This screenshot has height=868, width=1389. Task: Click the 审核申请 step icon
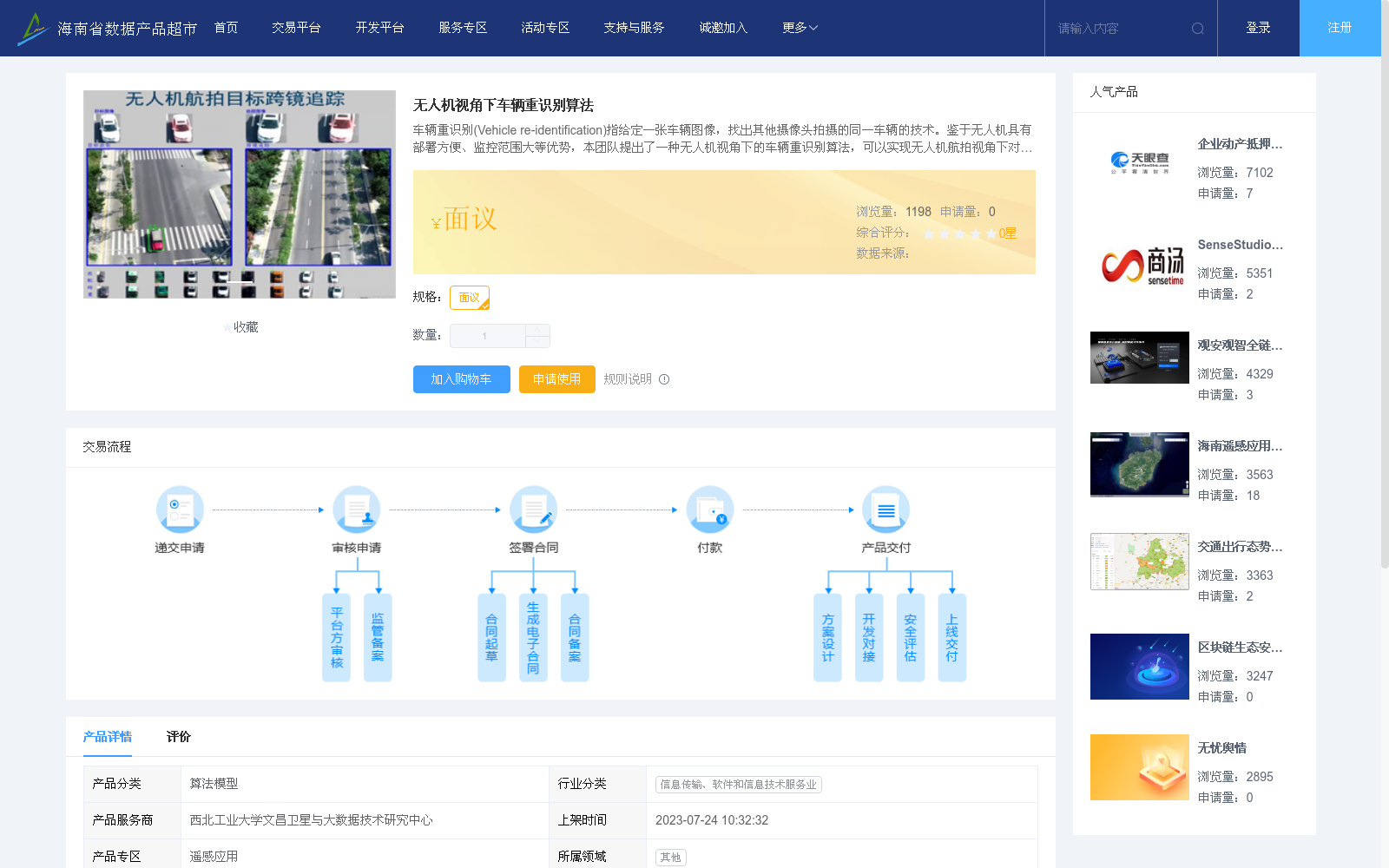coord(357,510)
